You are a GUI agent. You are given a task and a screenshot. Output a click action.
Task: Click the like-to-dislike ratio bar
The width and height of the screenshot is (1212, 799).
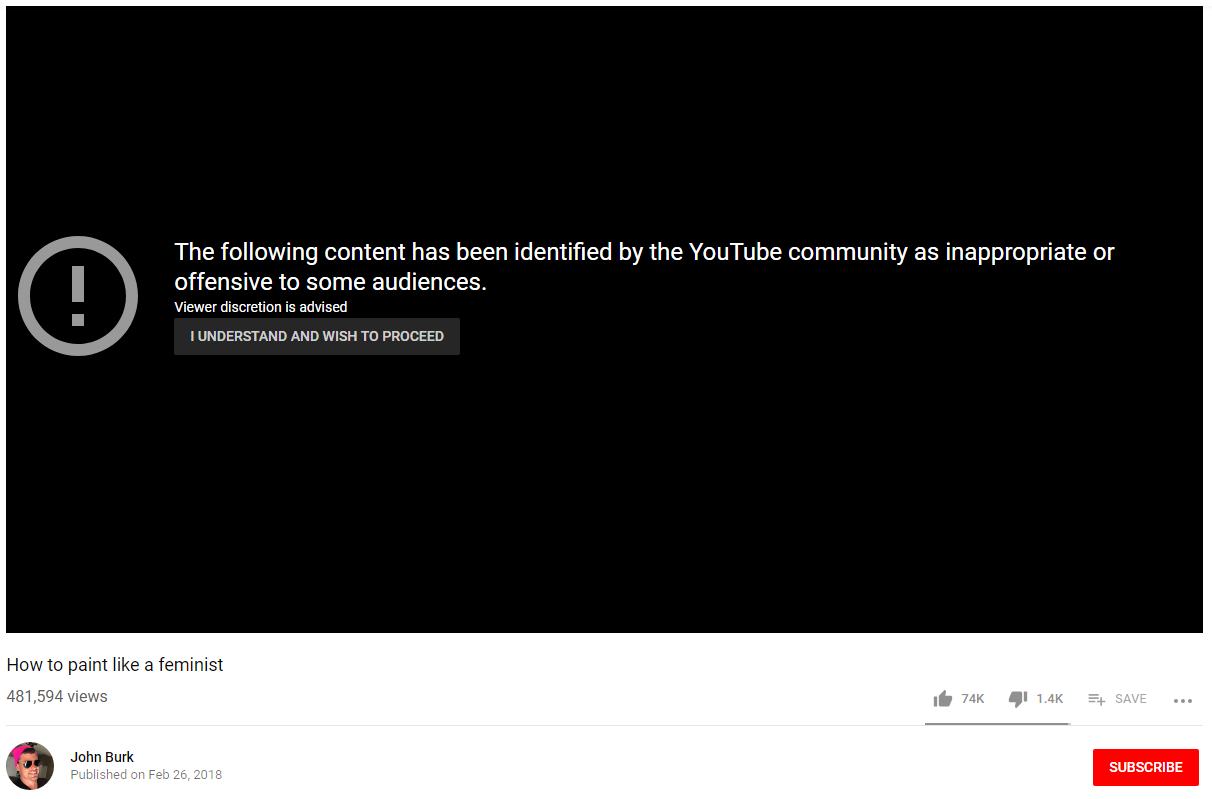[997, 724]
